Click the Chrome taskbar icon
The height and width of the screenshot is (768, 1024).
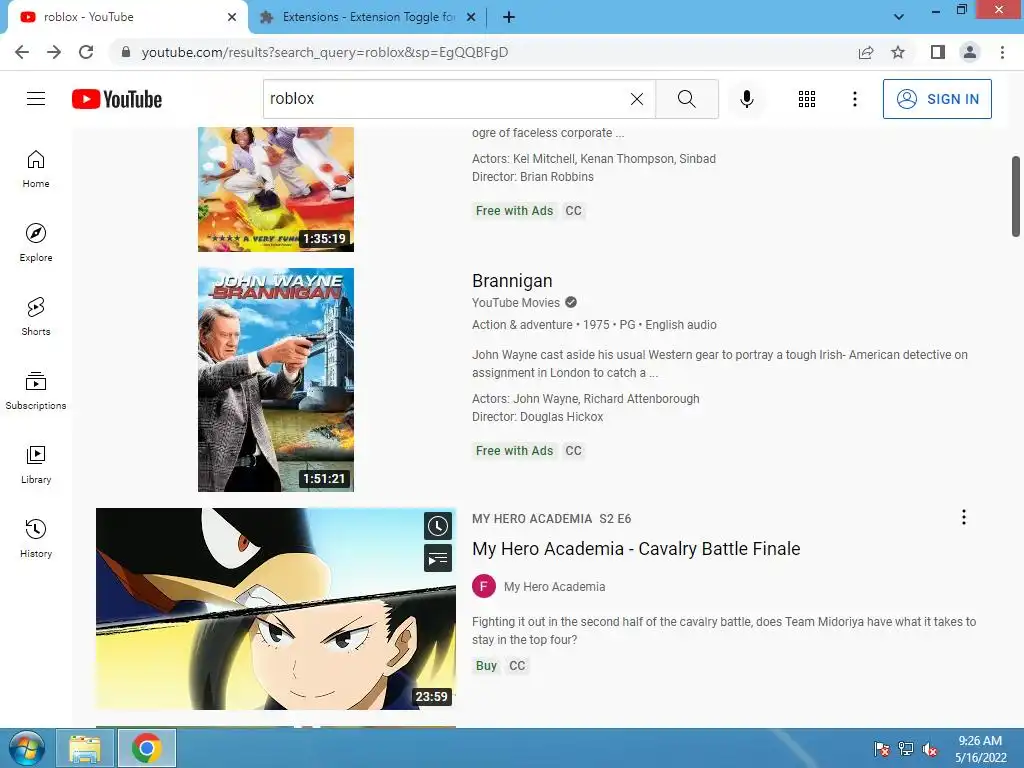[x=146, y=748]
